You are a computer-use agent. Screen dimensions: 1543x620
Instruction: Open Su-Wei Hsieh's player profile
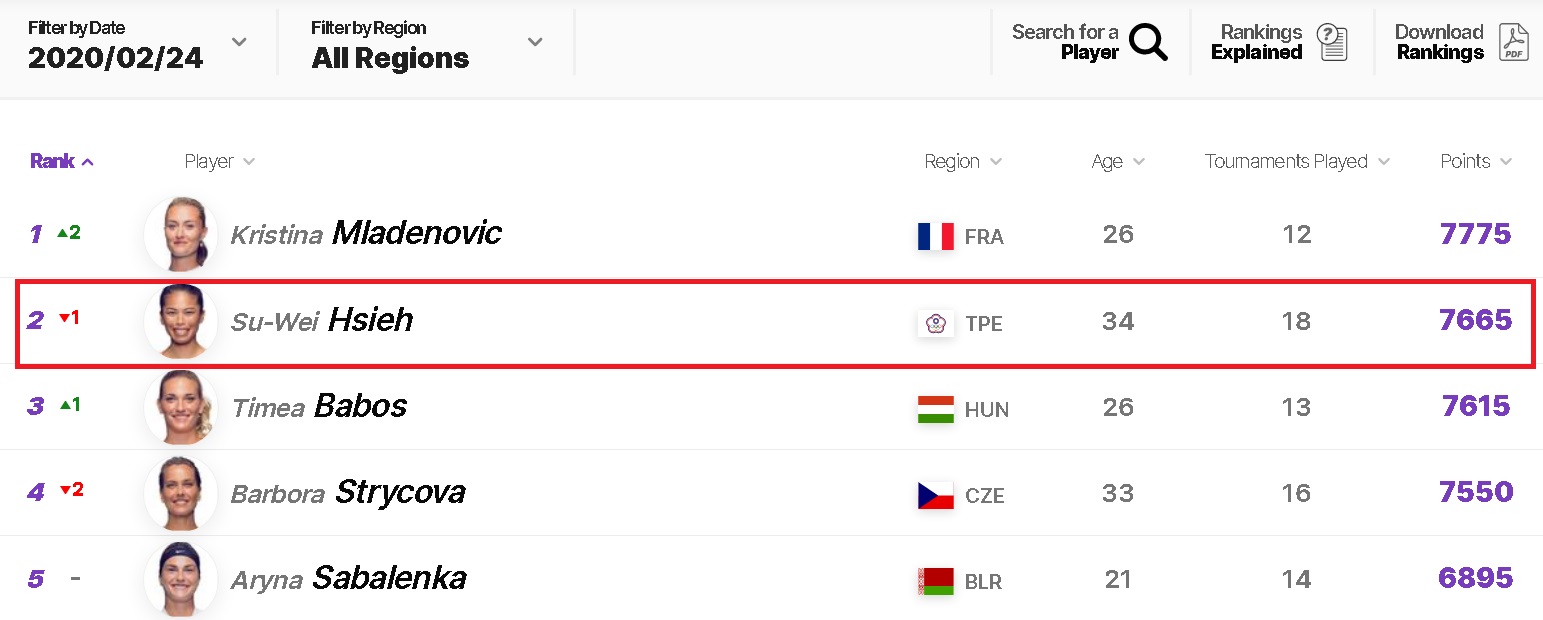pyautogui.click(x=322, y=321)
